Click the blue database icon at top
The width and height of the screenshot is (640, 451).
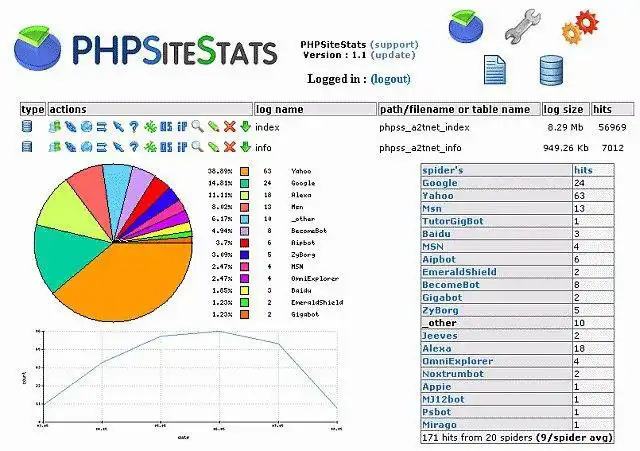coord(551,70)
